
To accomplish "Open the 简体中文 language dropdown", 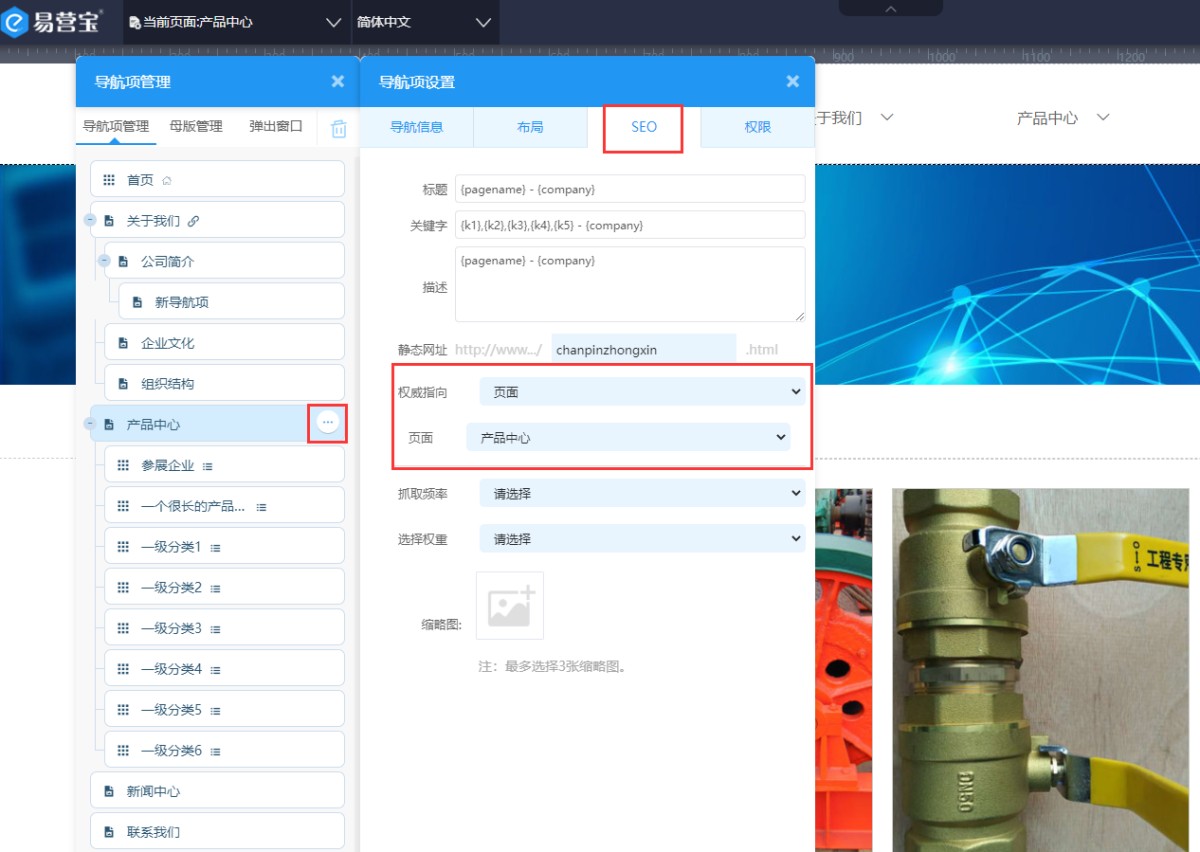I will point(426,22).
